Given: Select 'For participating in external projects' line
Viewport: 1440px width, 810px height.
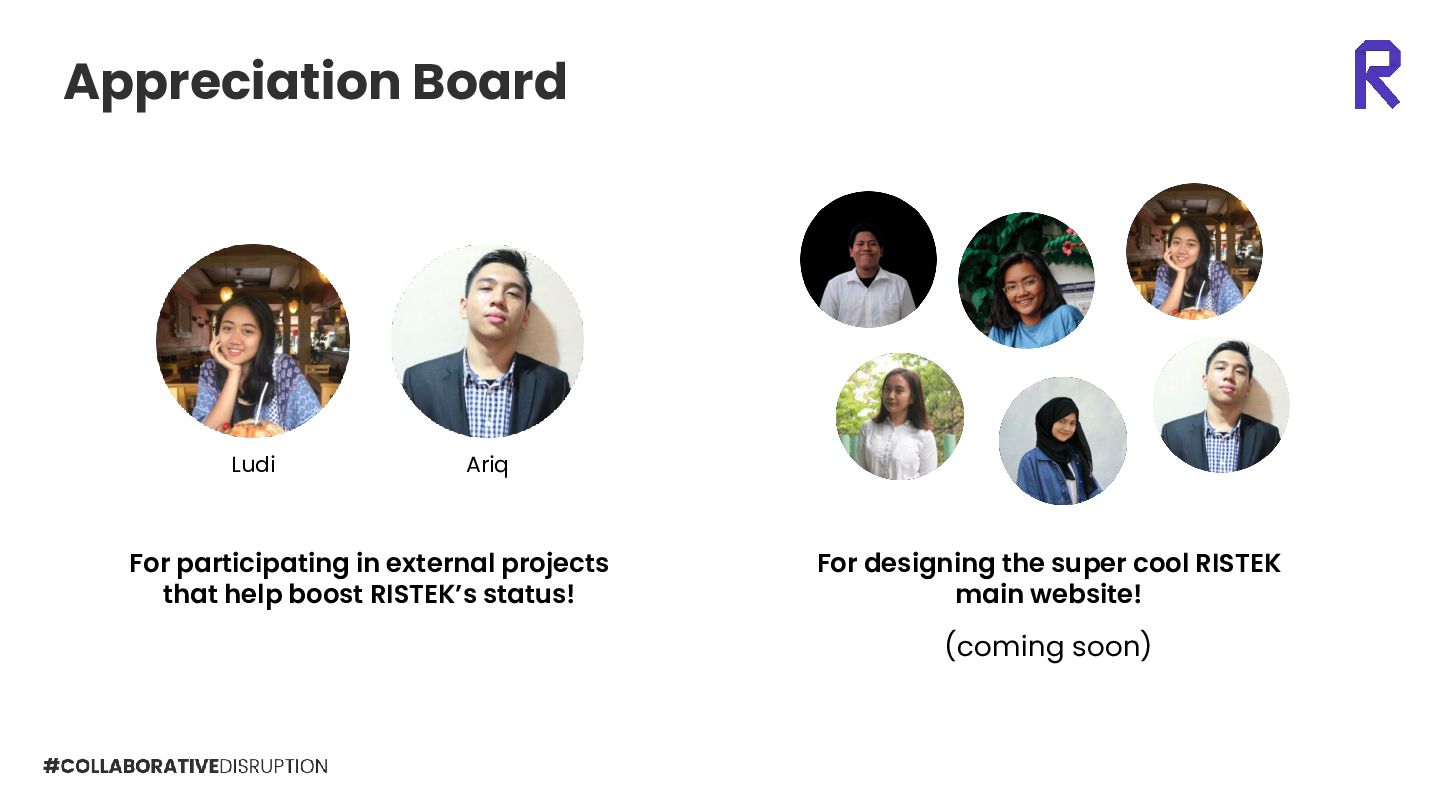Looking at the screenshot, I should pyautogui.click(x=369, y=563).
